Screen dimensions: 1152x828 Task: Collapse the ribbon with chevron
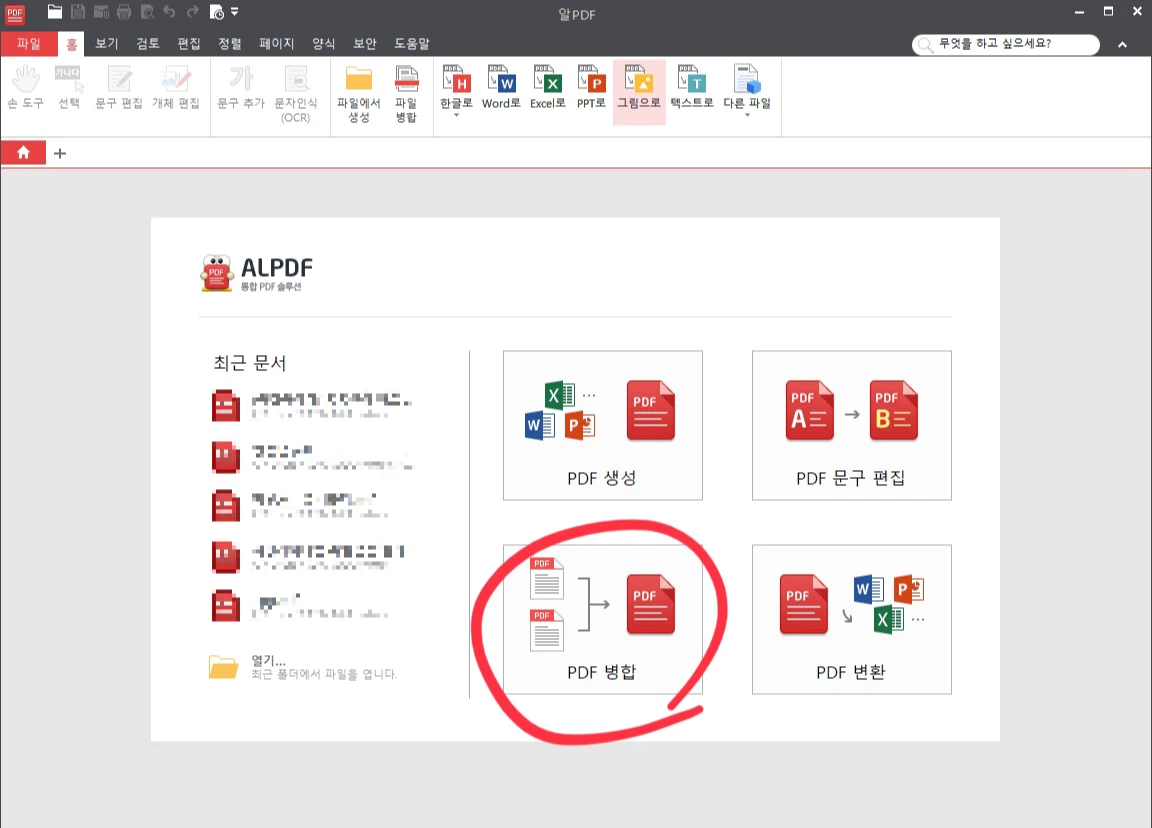(1123, 45)
